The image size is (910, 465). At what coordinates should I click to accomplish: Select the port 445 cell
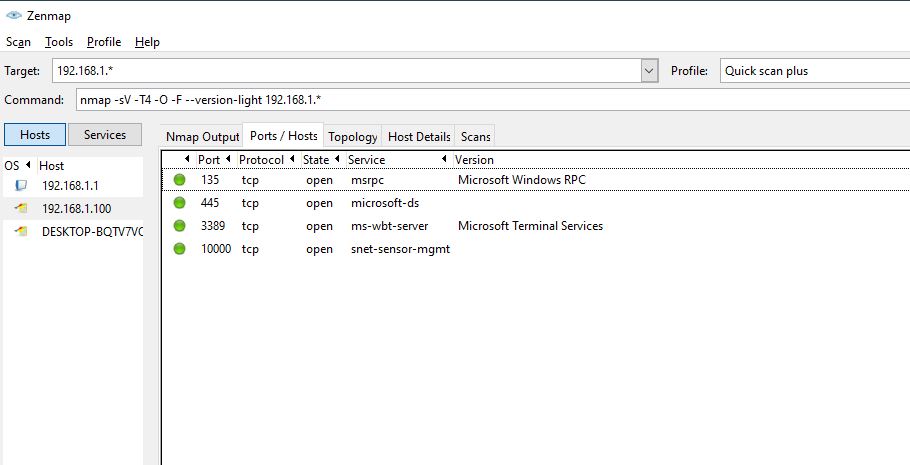click(x=210, y=203)
